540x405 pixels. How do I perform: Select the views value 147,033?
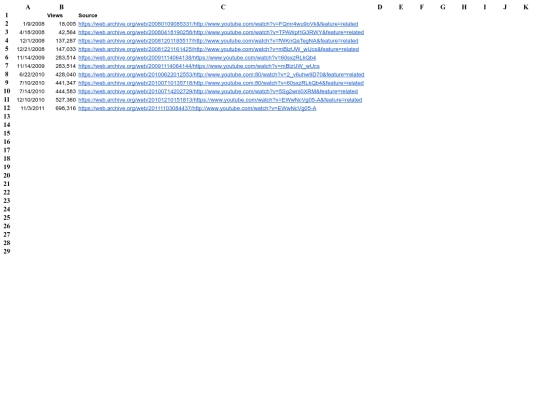click(66, 49)
